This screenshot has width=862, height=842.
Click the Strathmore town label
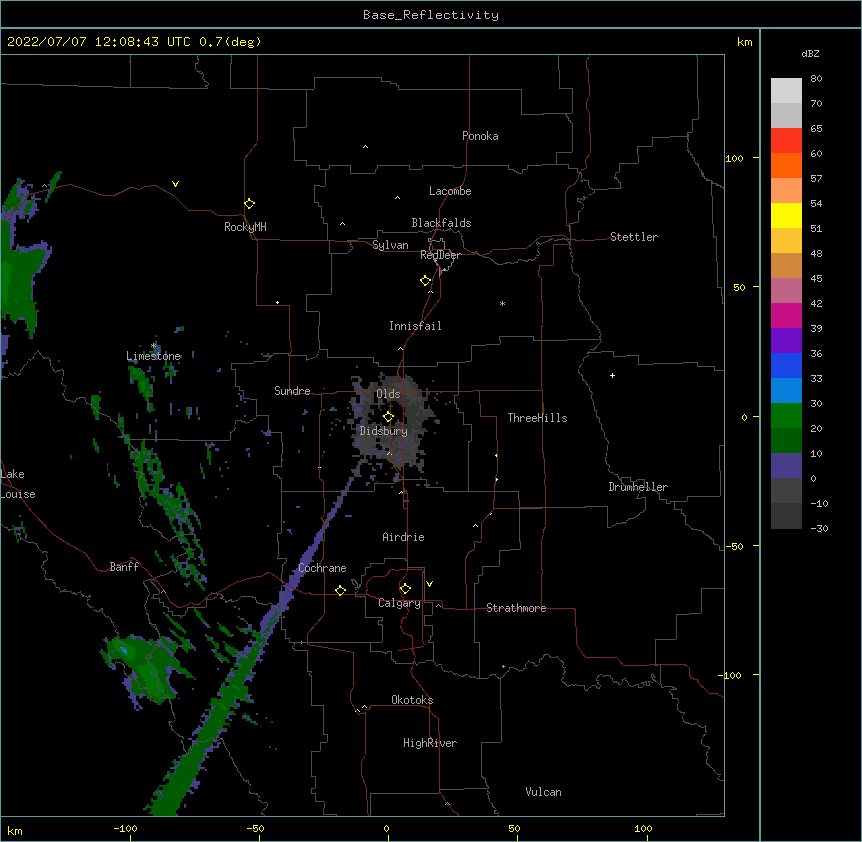click(516, 608)
